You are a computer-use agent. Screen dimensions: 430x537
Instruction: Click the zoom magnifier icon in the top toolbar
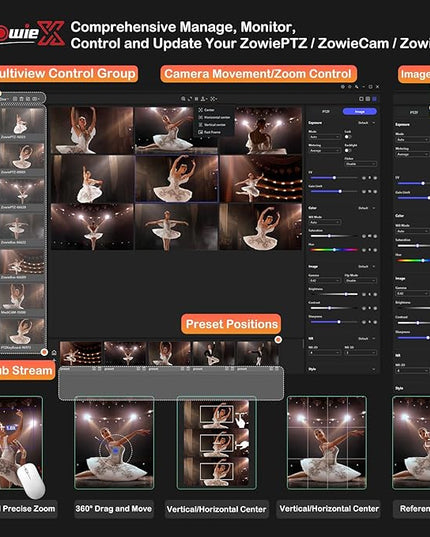pos(183,99)
